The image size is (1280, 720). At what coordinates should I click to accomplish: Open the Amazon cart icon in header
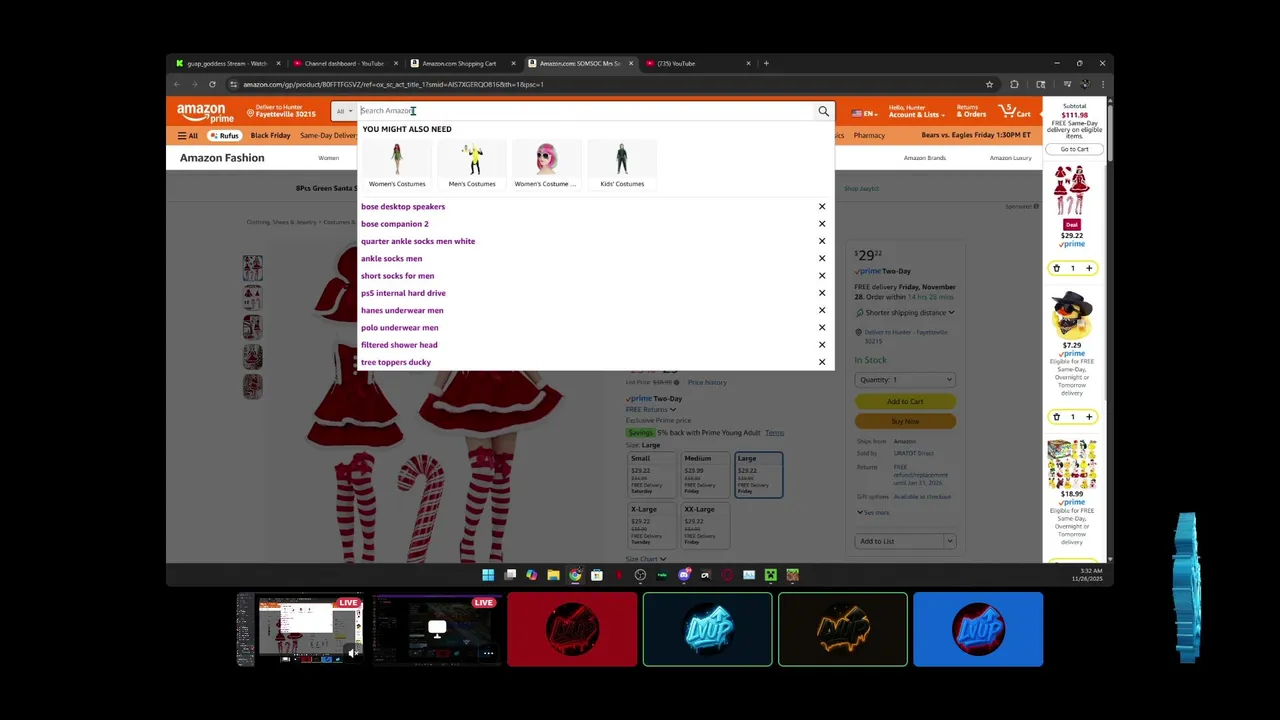pyautogui.click(x=1015, y=111)
